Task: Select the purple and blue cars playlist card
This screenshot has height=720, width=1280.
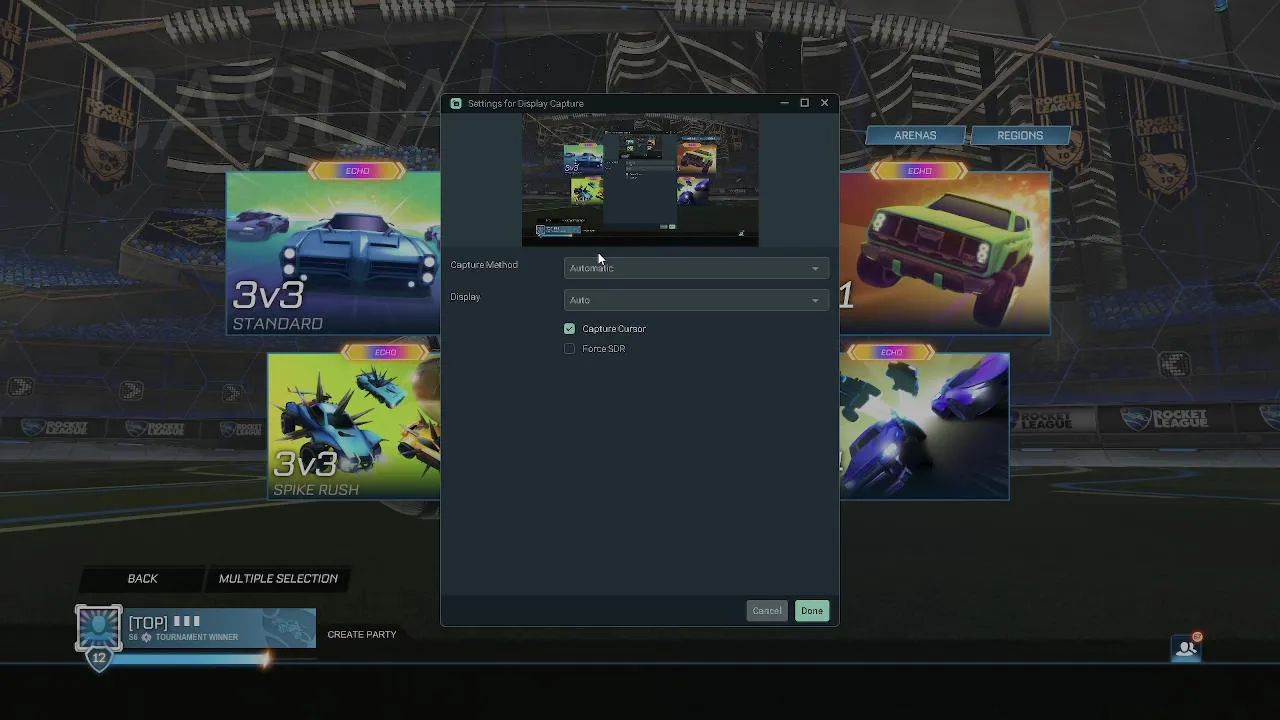Action: pos(925,426)
